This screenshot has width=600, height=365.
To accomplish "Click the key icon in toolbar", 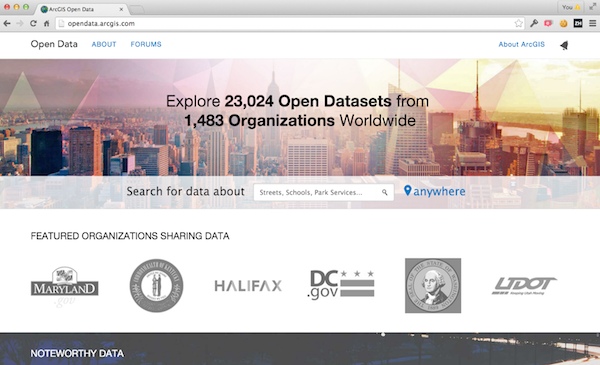I will point(534,24).
